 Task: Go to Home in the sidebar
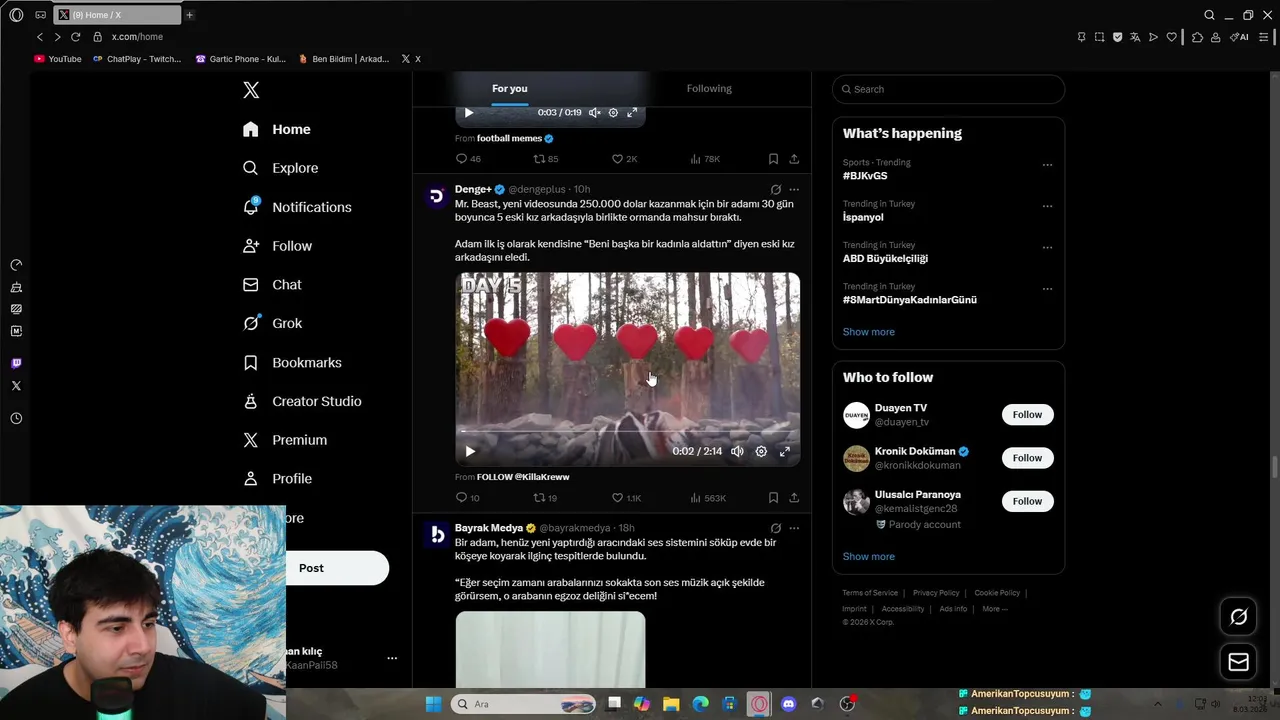(277, 129)
